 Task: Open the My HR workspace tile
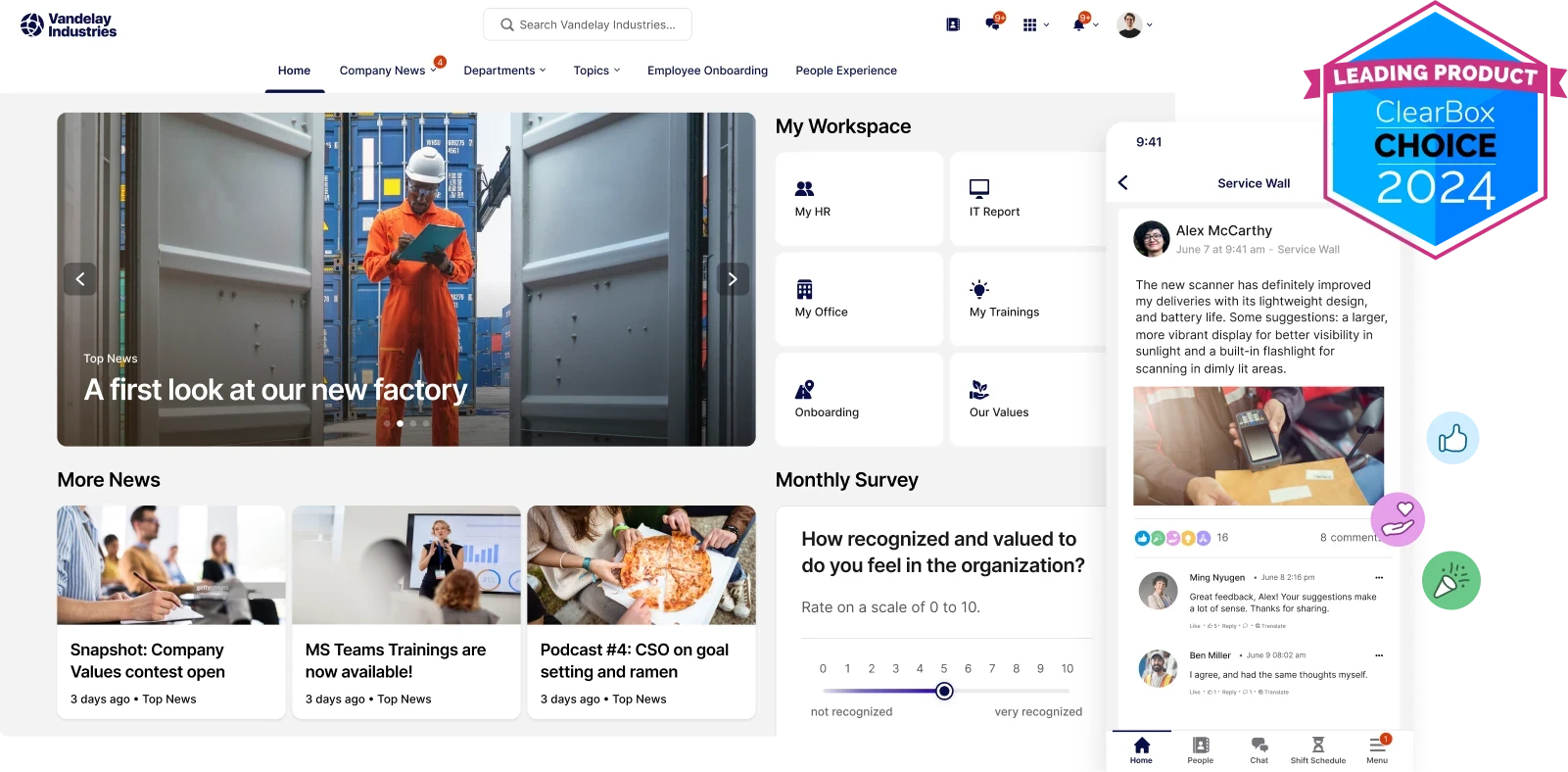pyautogui.click(x=859, y=199)
